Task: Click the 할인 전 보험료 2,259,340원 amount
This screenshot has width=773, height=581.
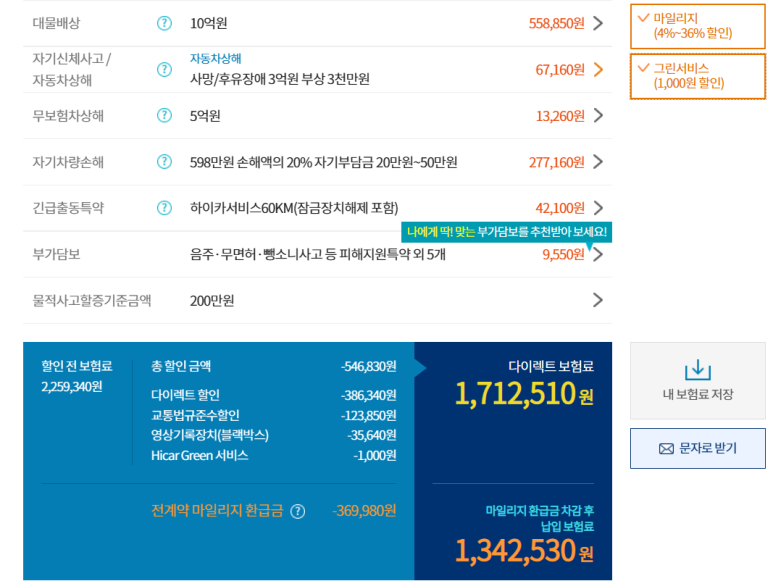Action: [72, 387]
